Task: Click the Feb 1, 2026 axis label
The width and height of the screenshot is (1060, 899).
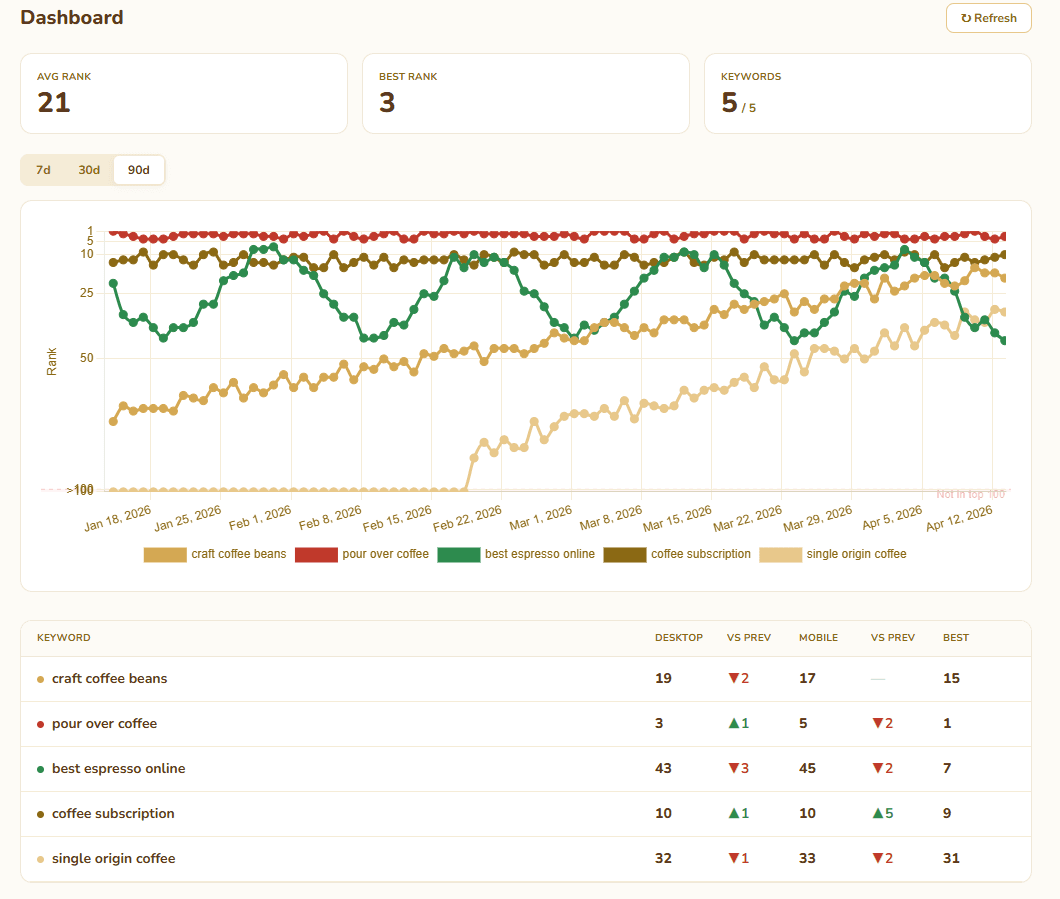Action: (x=260, y=518)
